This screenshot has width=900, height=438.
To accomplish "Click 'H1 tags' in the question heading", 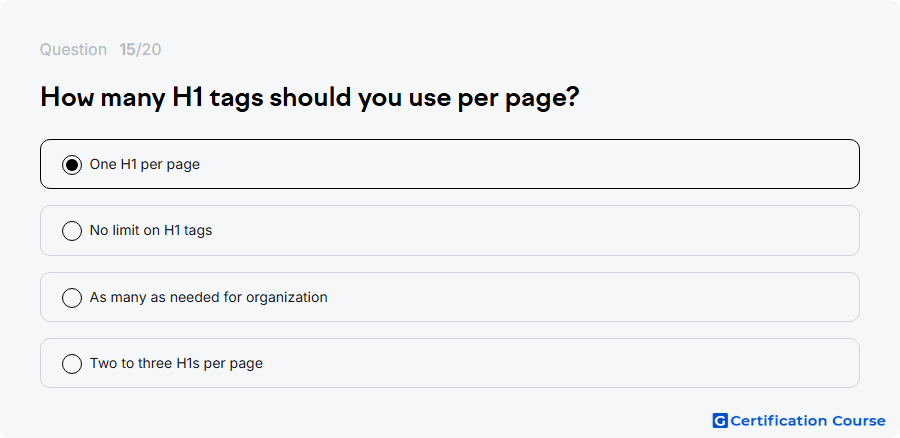I will pyautogui.click(x=218, y=98).
